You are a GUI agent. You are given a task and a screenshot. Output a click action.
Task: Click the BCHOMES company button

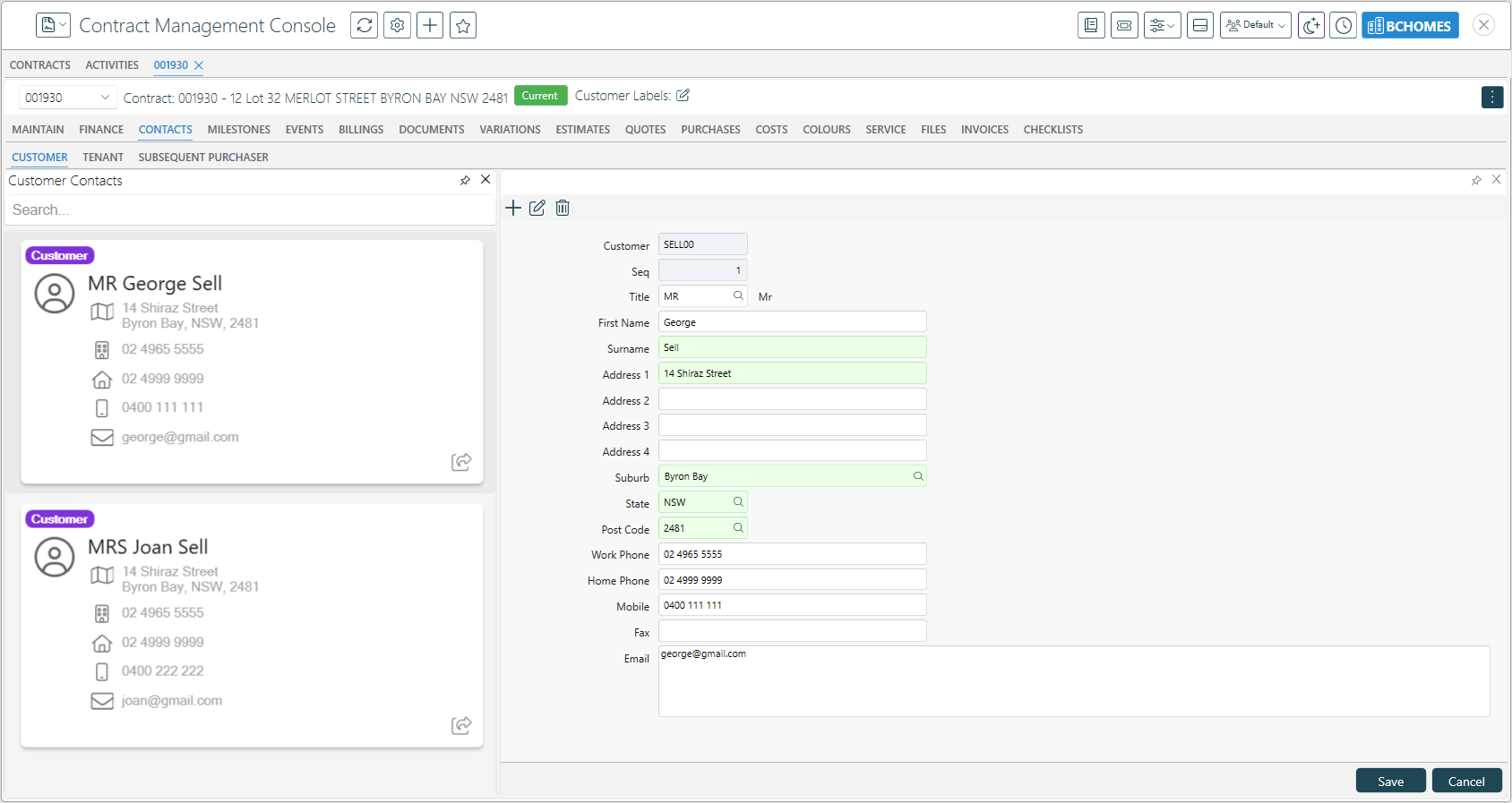1411,25
